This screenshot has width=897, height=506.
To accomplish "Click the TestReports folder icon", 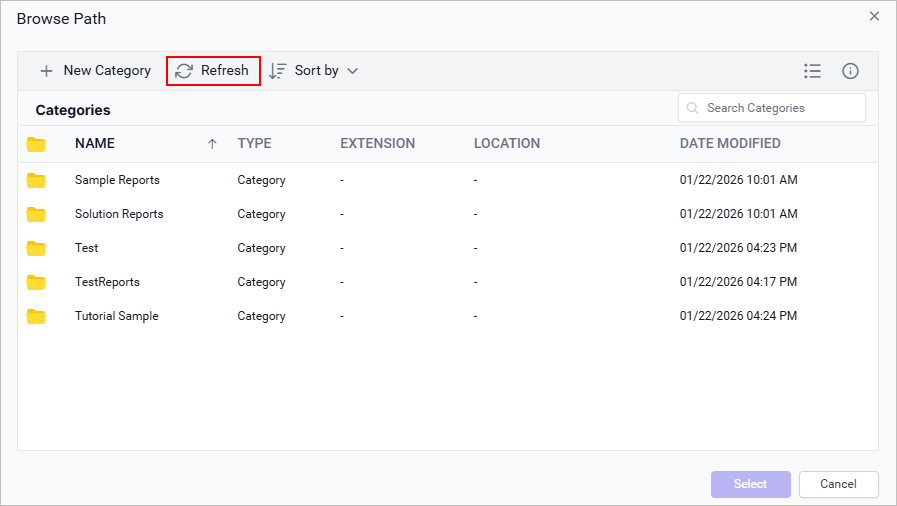I will click(37, 283).
